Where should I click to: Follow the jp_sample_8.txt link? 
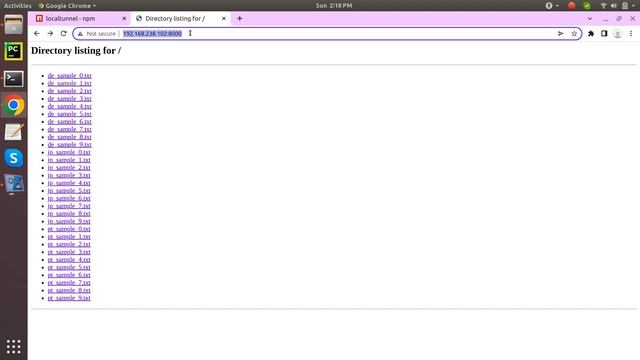[69, 213]
